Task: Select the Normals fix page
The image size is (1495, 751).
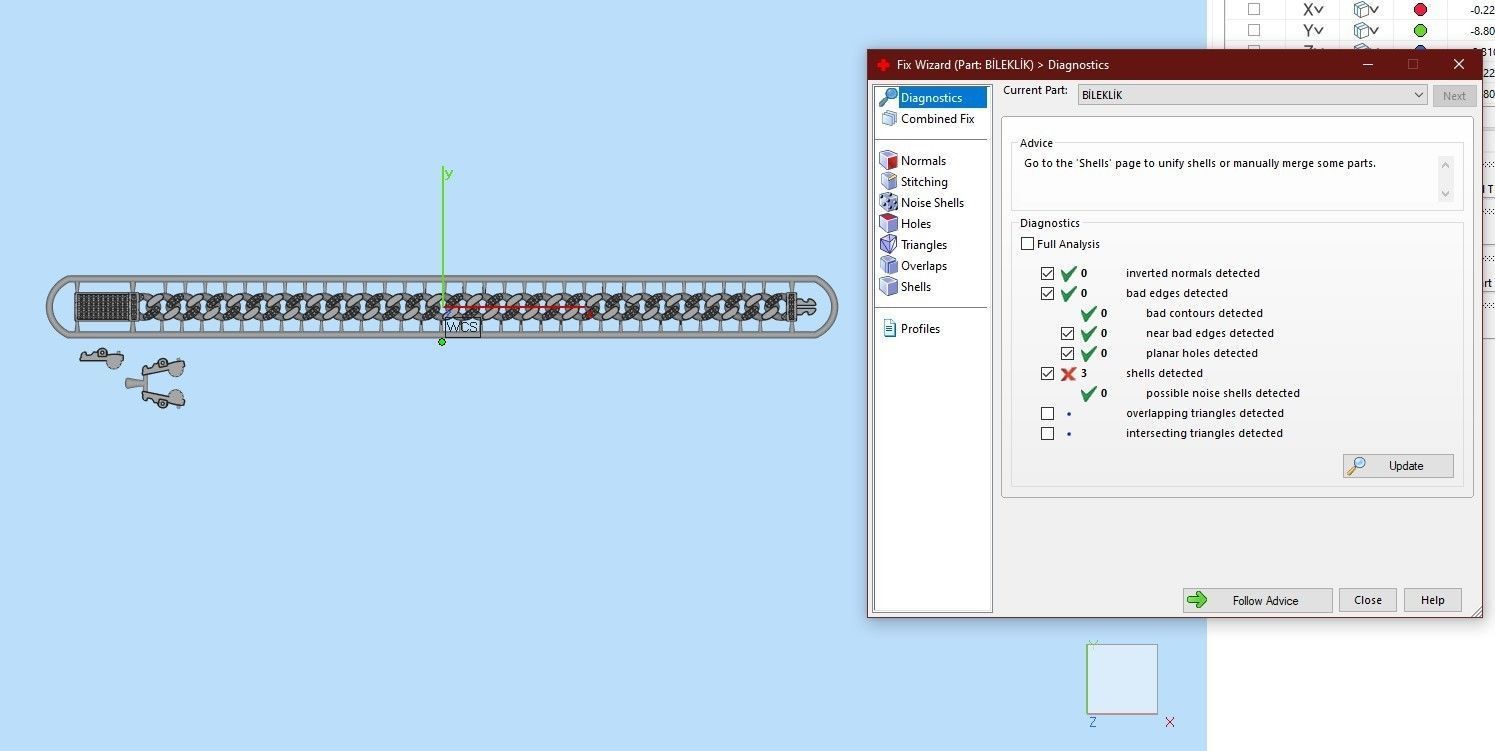Action: point(923,161)
